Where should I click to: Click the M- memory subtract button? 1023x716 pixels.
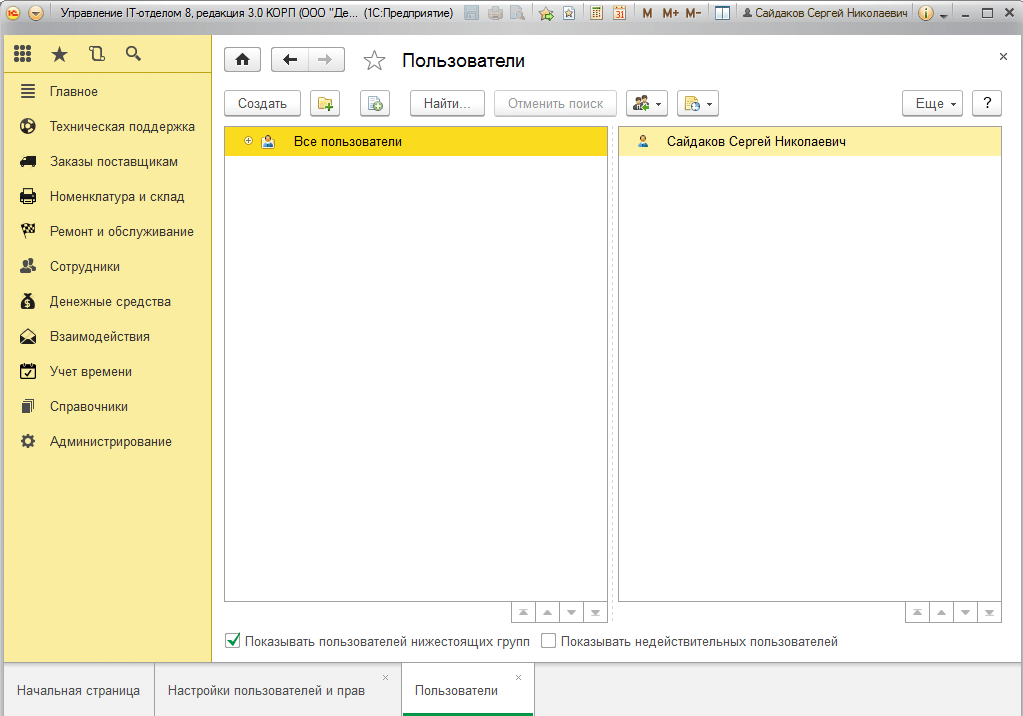tap(693, 12)
